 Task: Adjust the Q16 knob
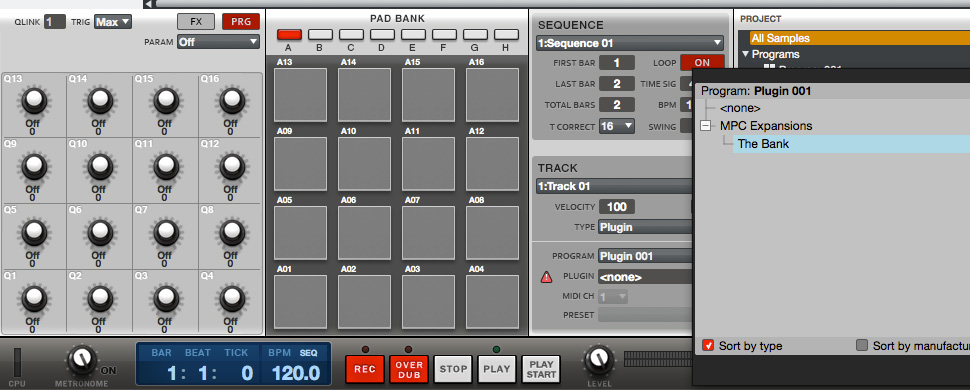click(x=232, y=101)
